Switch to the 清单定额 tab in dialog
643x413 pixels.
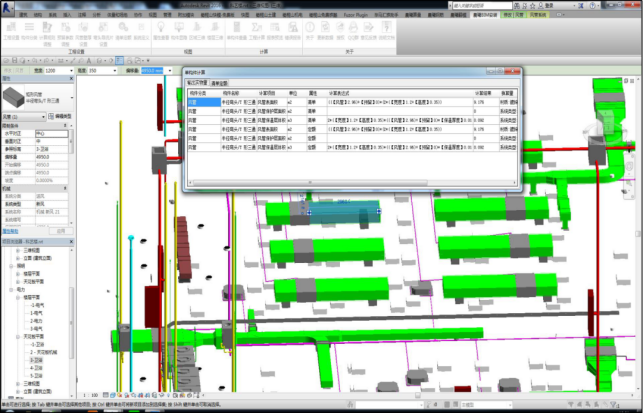[219, 83]
